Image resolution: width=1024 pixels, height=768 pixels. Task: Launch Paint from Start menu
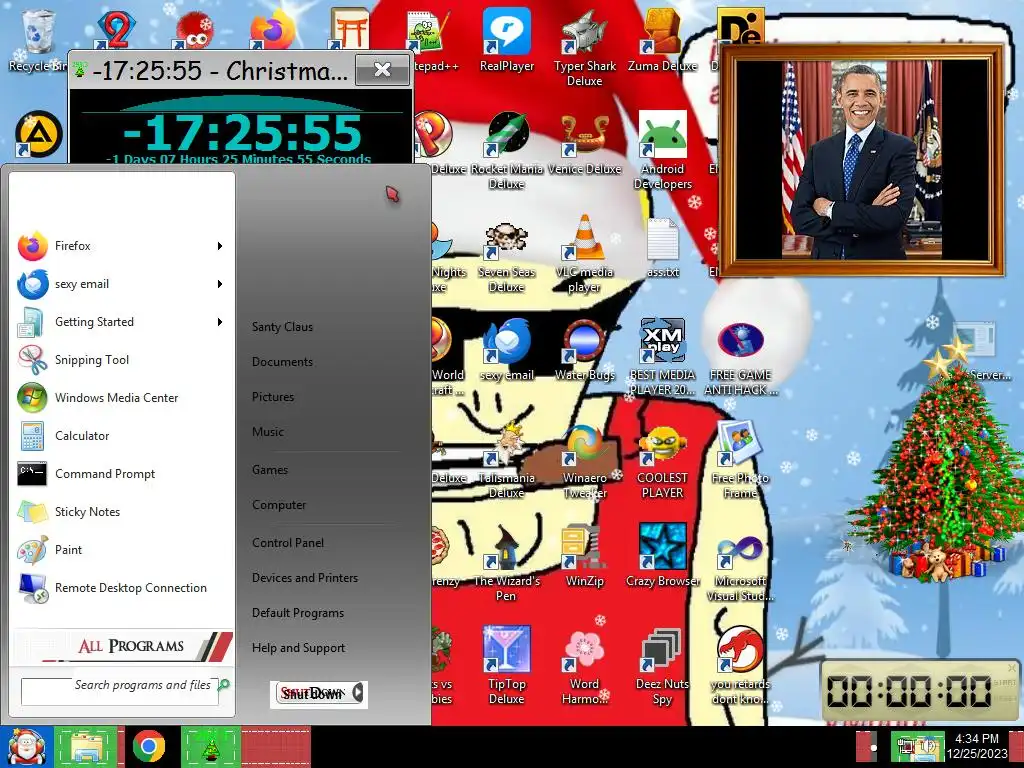121,549
